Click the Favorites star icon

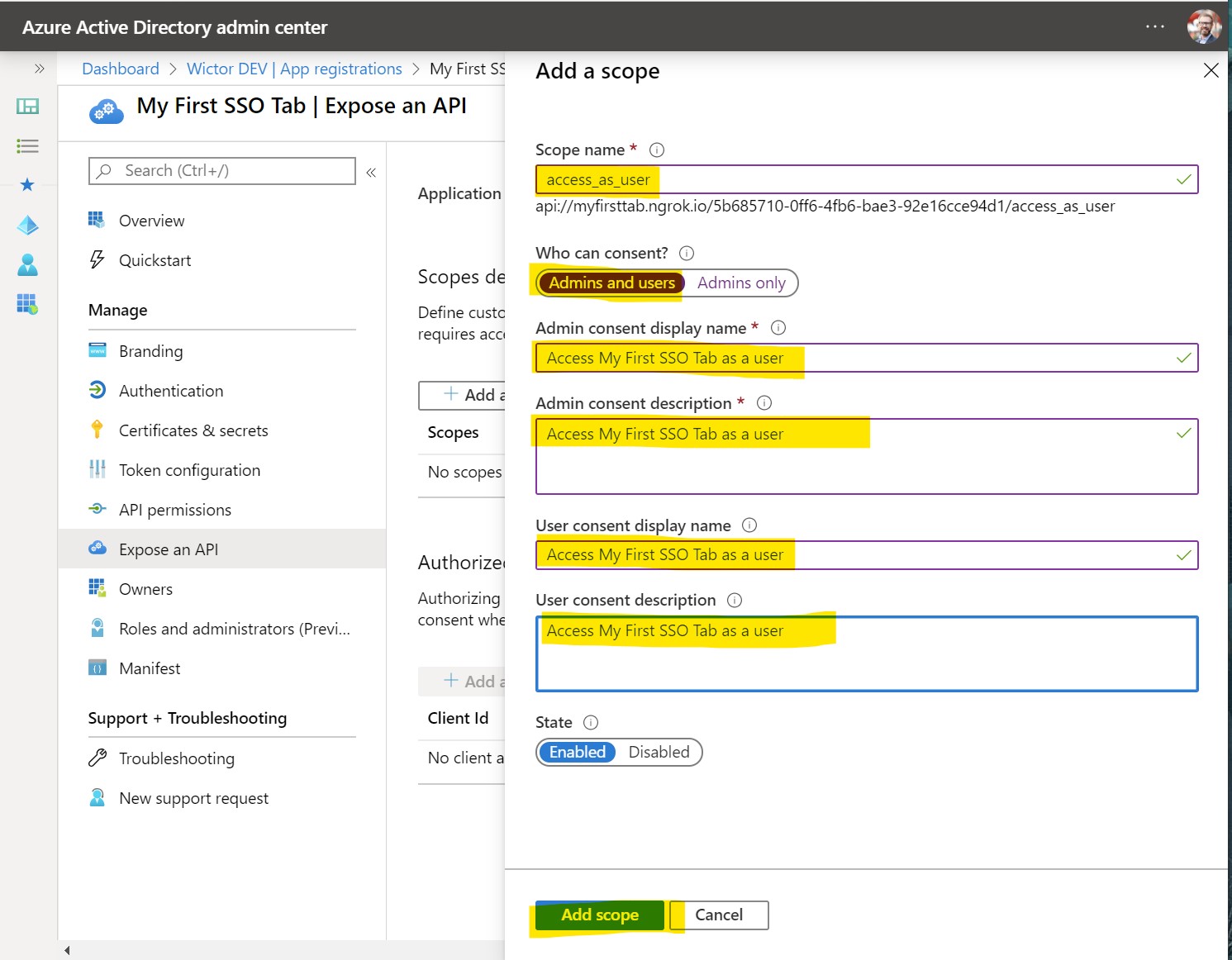27,184
